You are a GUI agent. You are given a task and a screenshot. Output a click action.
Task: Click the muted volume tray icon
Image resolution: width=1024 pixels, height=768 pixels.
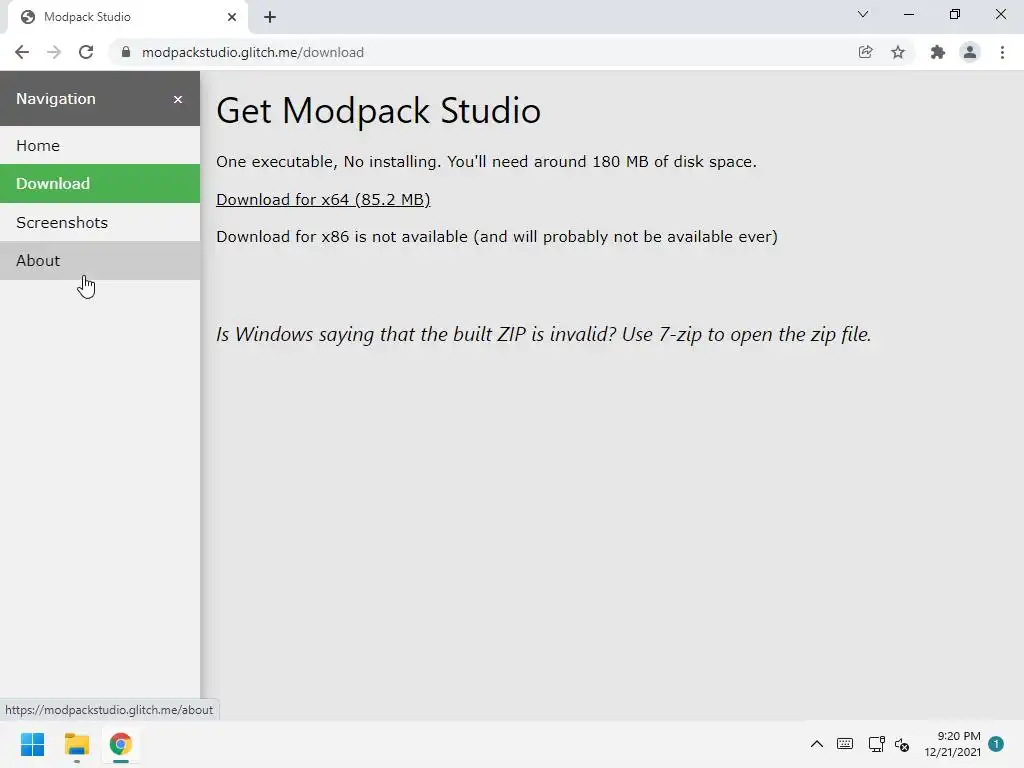[902, 744]
